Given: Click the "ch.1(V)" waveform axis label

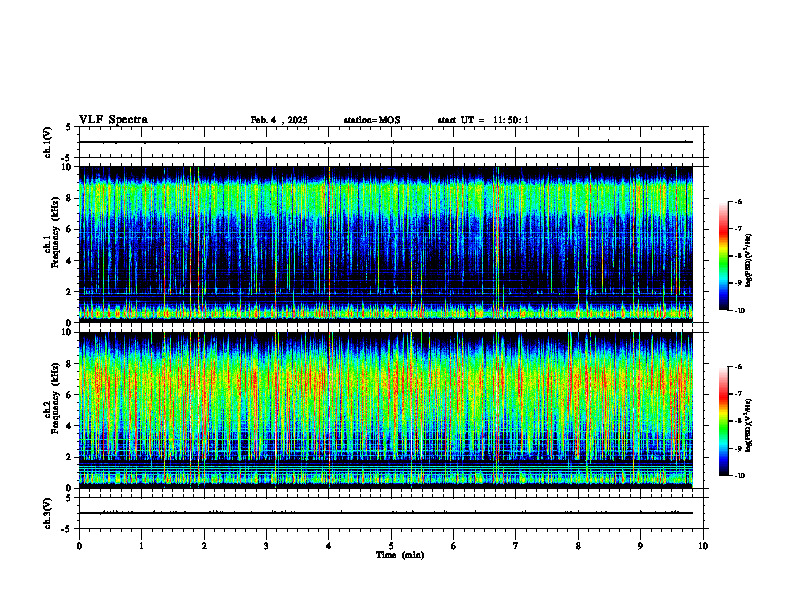Looking at the screenshot, I should coord(48,142).
